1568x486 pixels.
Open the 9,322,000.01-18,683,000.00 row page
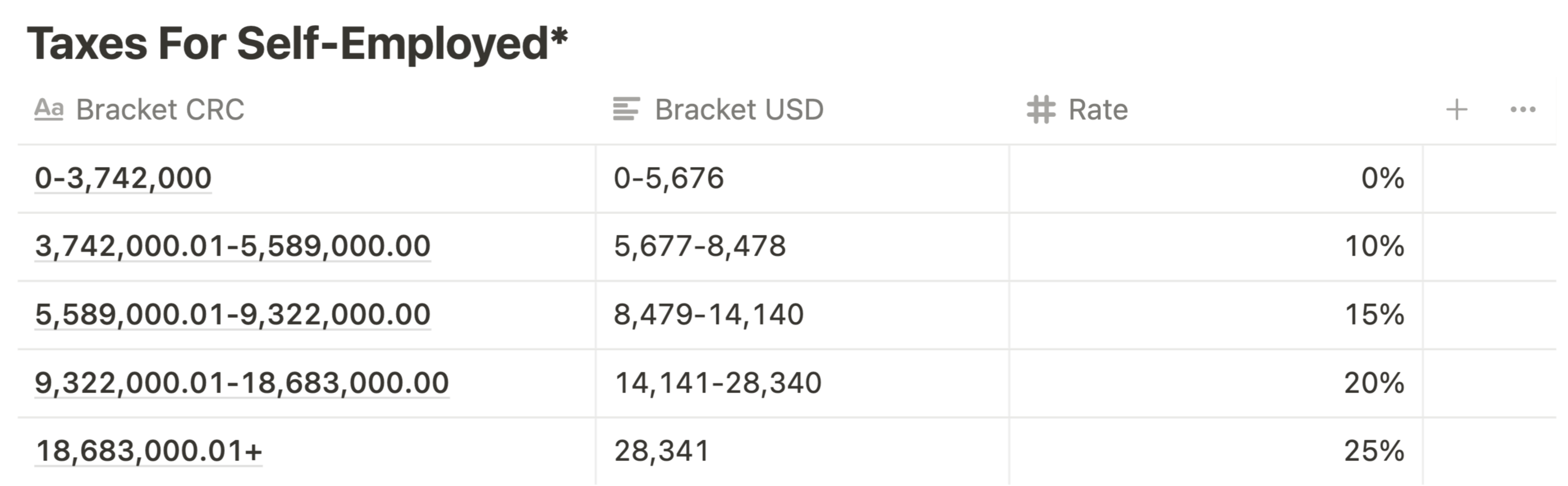(242, 383)
